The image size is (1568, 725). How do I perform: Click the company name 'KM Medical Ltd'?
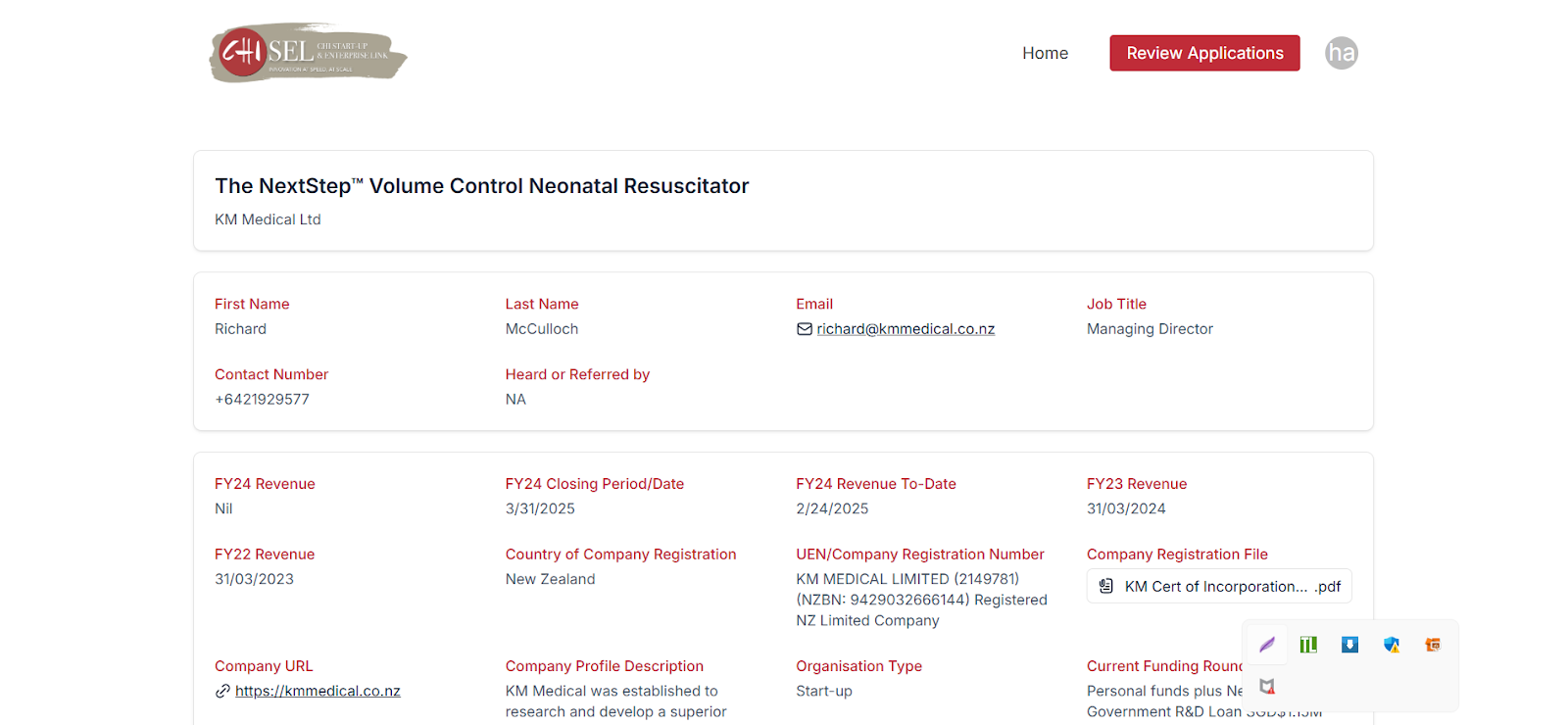(x=268, y=219)
